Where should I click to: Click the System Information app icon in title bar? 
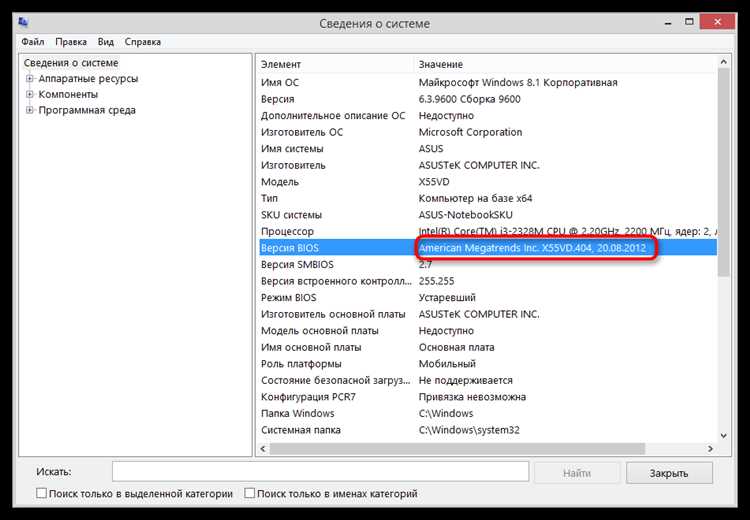pyautogui.click(x=23, y=22)
